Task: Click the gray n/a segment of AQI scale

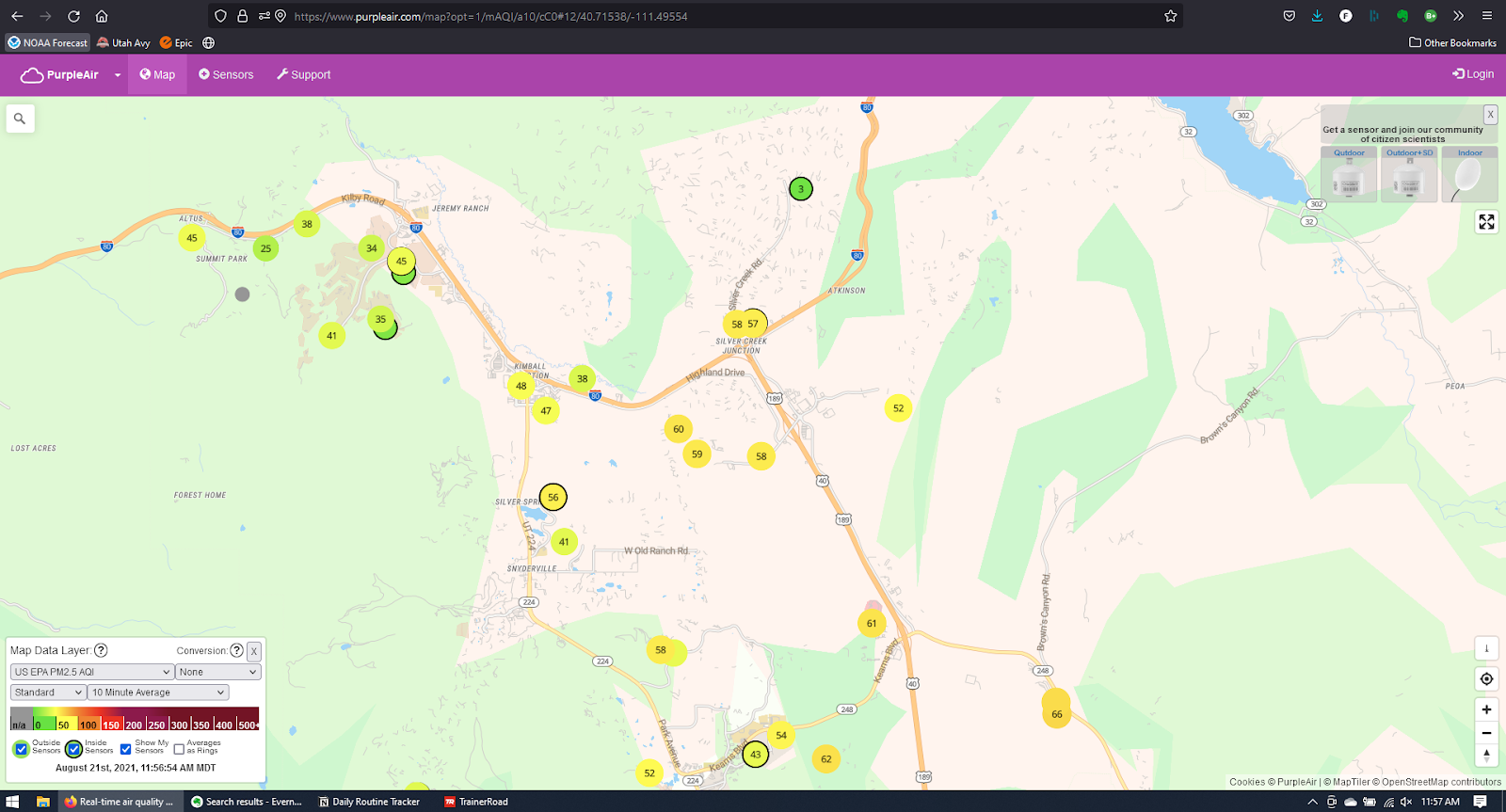Action: [21, 719]
